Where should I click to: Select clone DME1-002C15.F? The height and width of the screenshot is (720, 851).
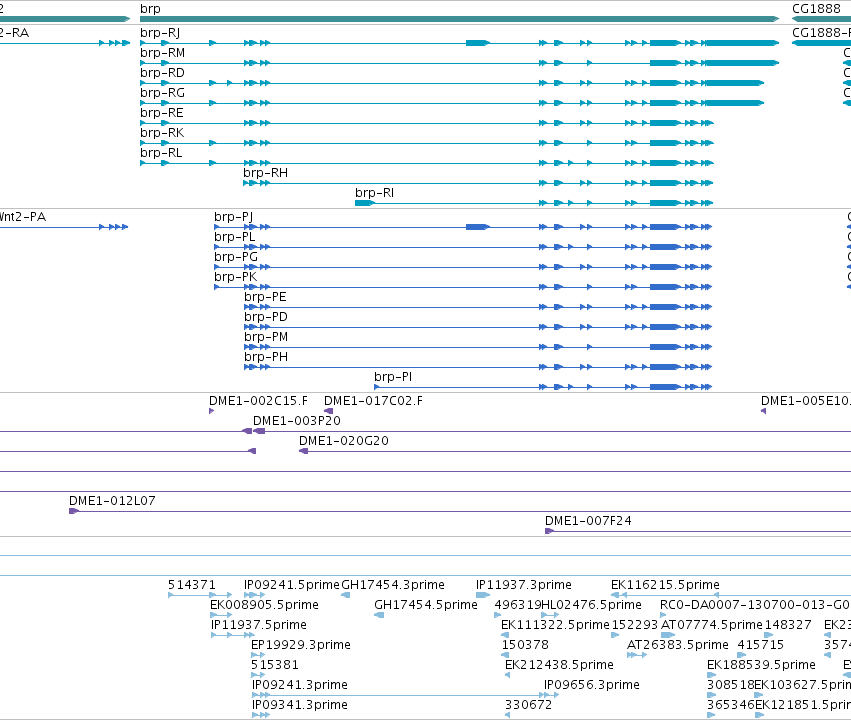[258, 401]
